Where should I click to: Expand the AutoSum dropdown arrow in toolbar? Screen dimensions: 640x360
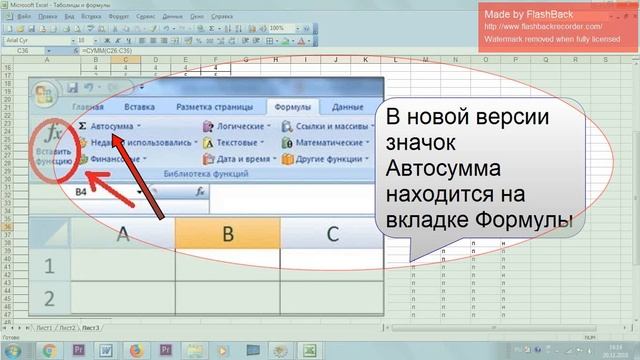coord(219,29)
